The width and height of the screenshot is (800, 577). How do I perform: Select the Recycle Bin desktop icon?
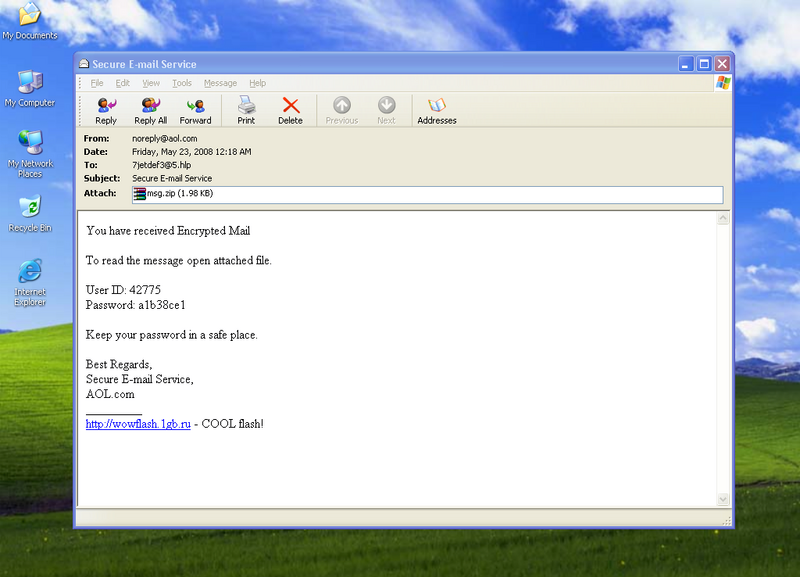(x=30, y=213)
